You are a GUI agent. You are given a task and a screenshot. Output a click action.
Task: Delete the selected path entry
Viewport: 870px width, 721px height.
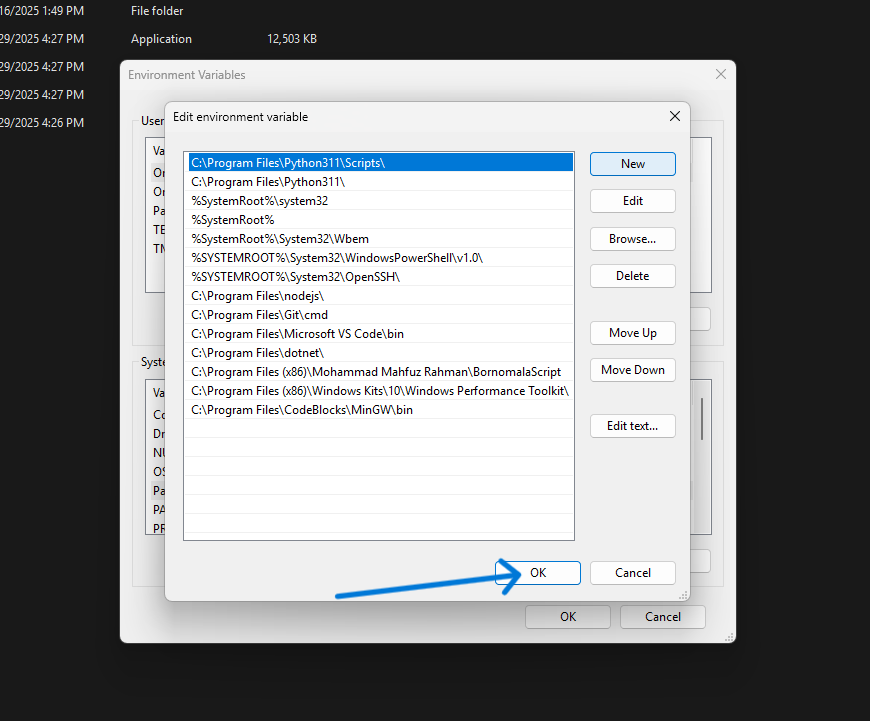[632, 276]
